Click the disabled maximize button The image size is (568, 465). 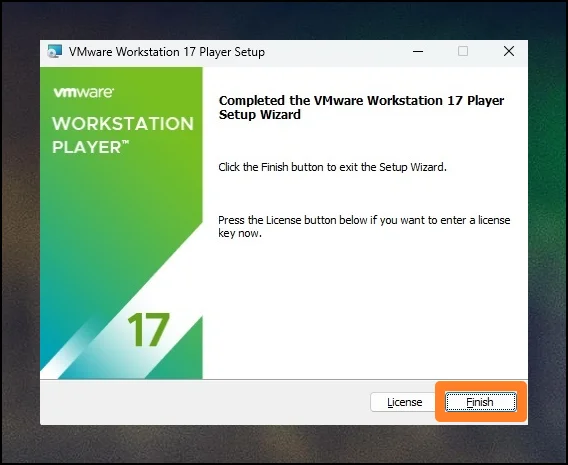coord(463,51)
